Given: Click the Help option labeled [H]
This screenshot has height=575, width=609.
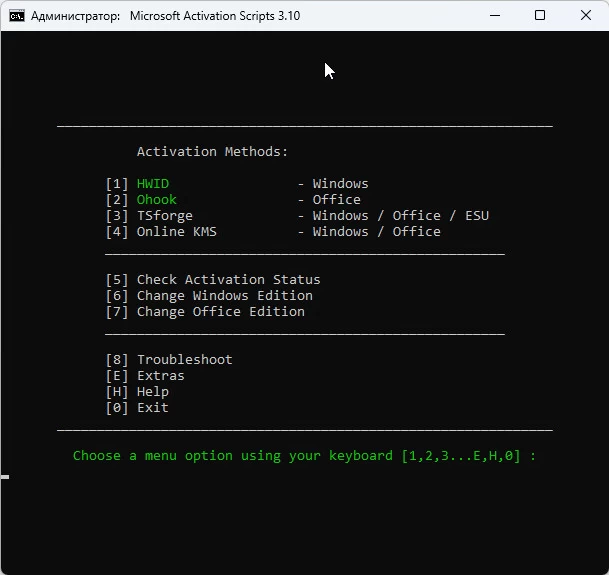Looking at the screenshot, I should point(152,392).
